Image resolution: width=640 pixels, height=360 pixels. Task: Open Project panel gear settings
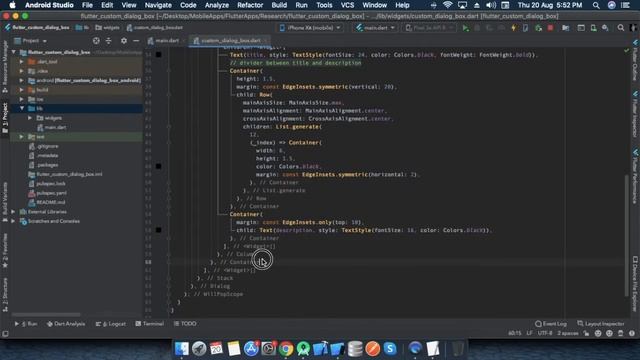[x=124, y=41]
